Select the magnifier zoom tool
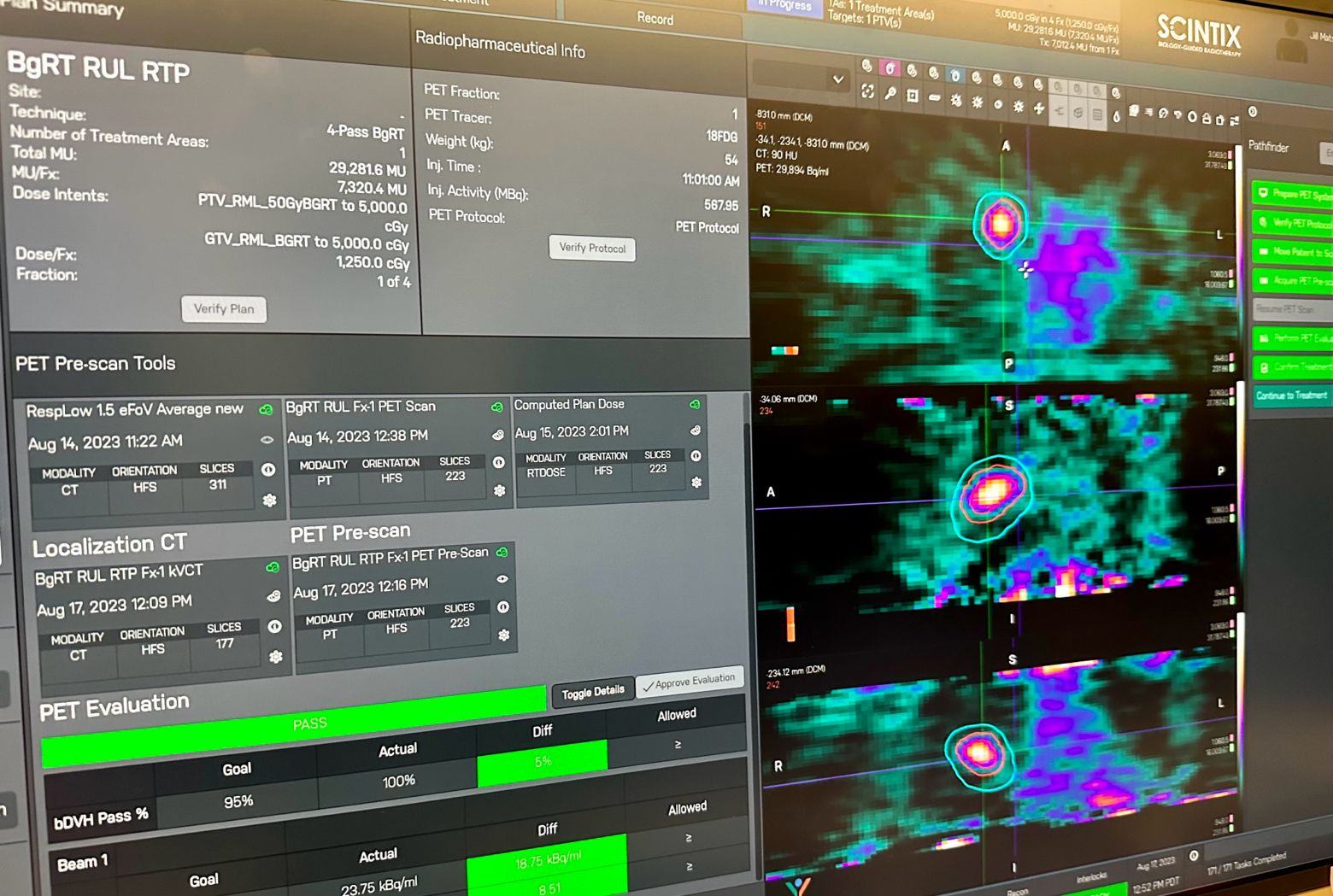 point(890,93)
